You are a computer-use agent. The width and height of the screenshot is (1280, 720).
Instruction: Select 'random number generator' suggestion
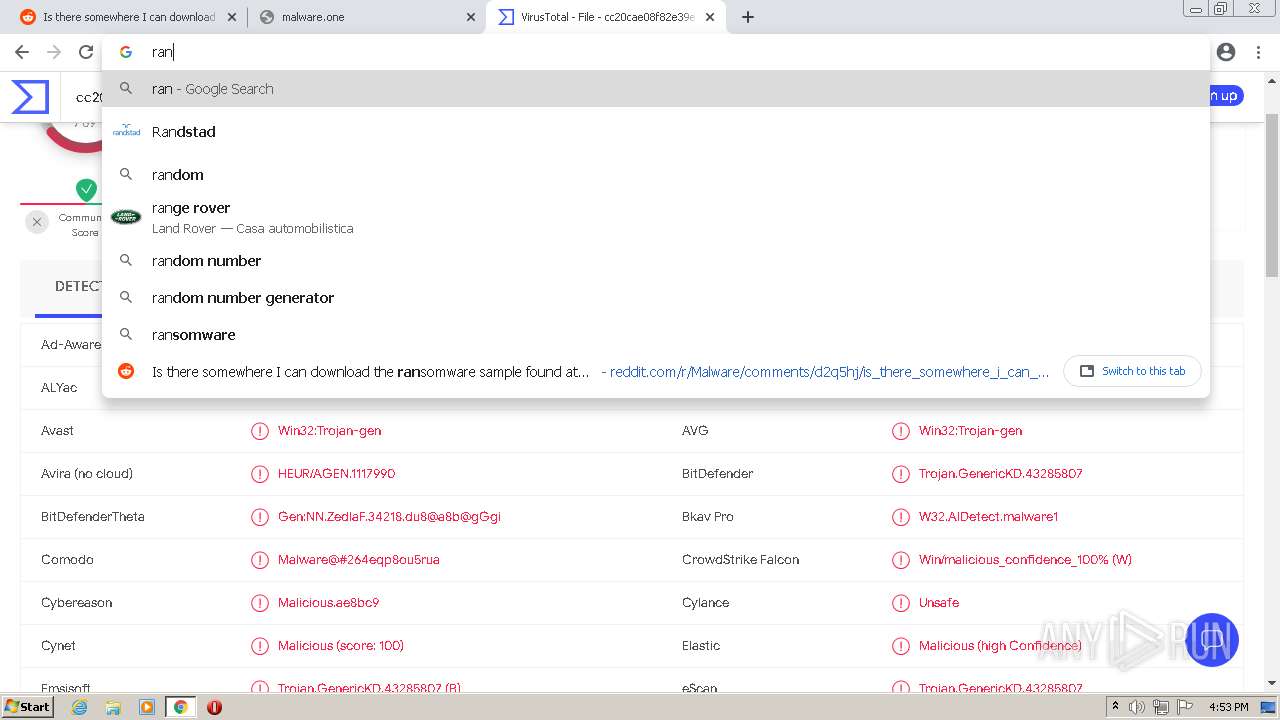(655, 298)
